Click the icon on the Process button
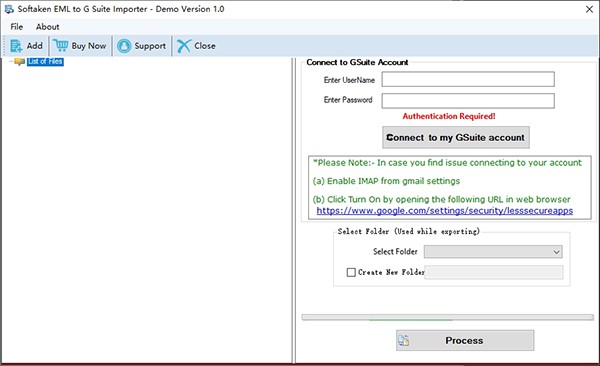 pos(404,340)
